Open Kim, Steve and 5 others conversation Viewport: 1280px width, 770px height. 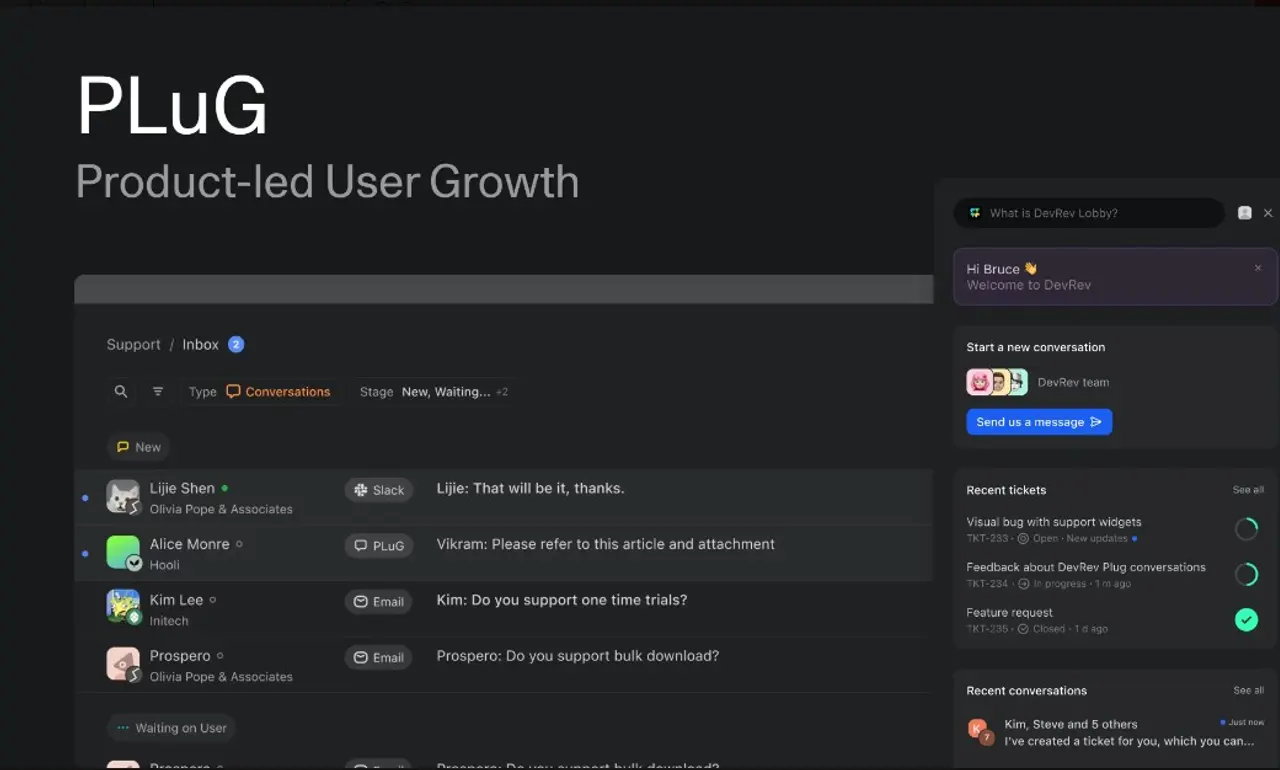[x=1114, y=732]
